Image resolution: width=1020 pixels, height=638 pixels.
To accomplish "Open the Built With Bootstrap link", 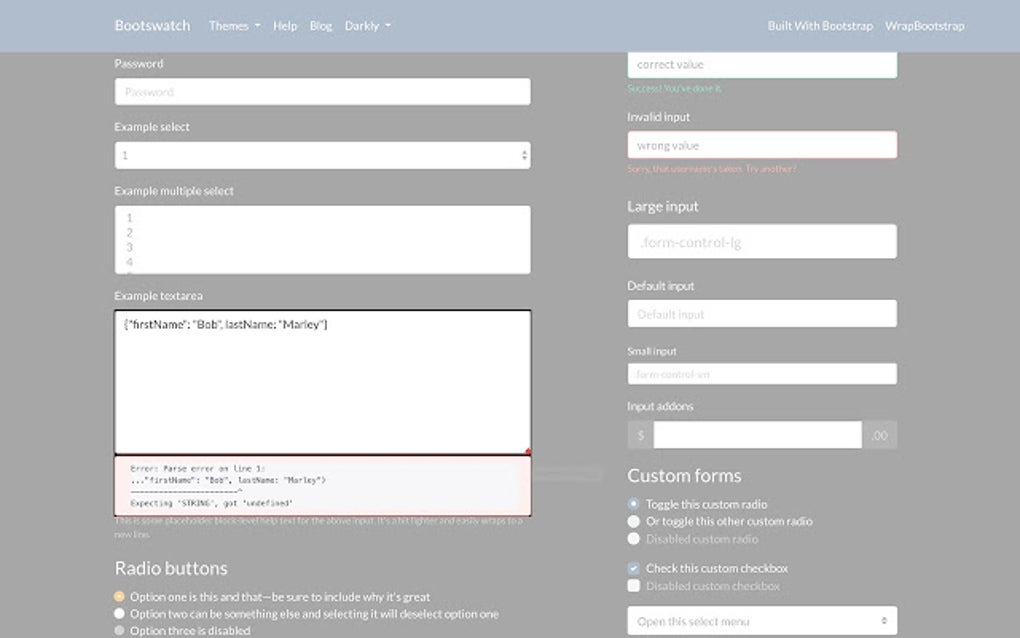I will tap(820, 25).
